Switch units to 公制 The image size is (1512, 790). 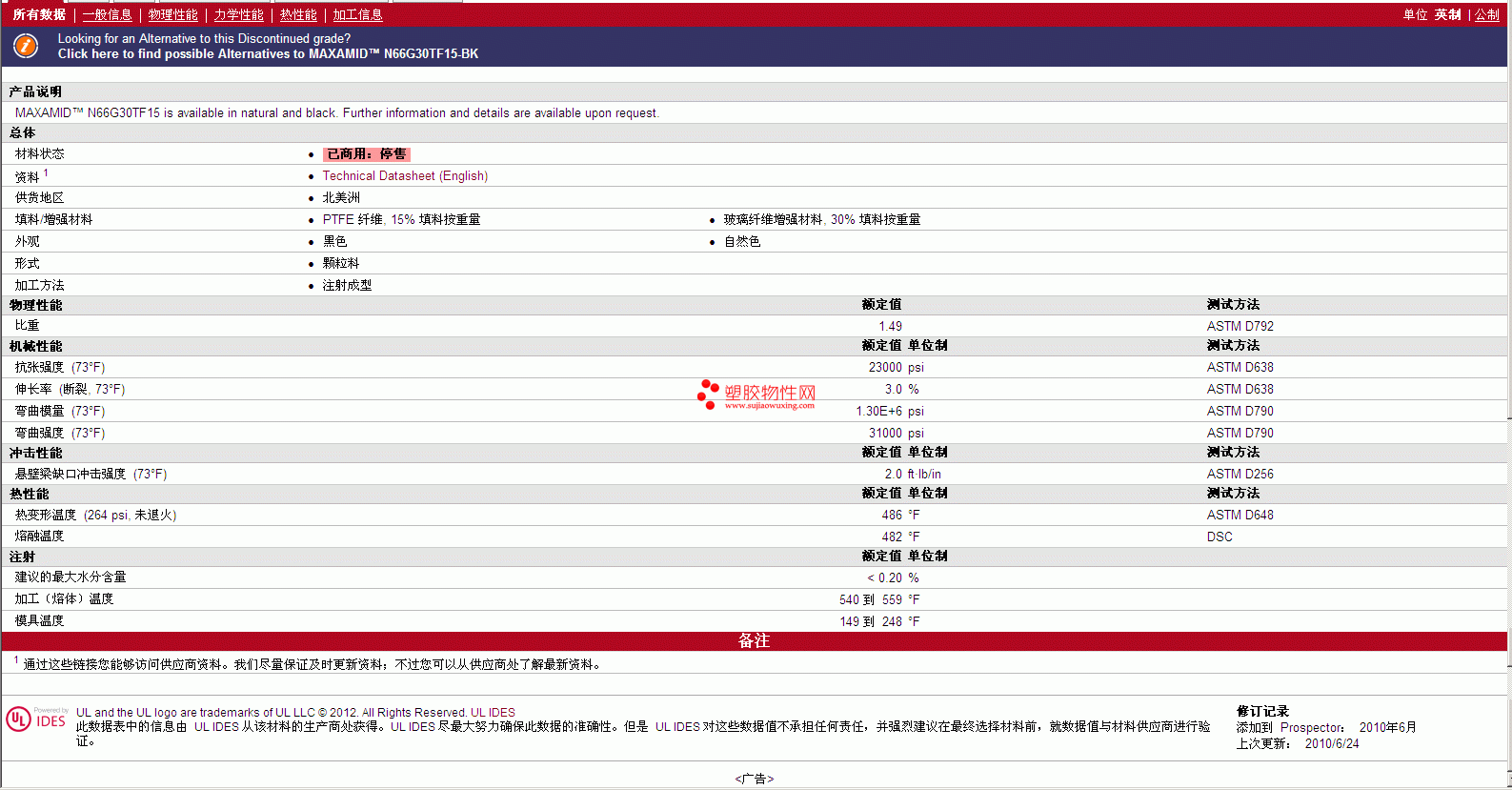tap(1487, 14)
